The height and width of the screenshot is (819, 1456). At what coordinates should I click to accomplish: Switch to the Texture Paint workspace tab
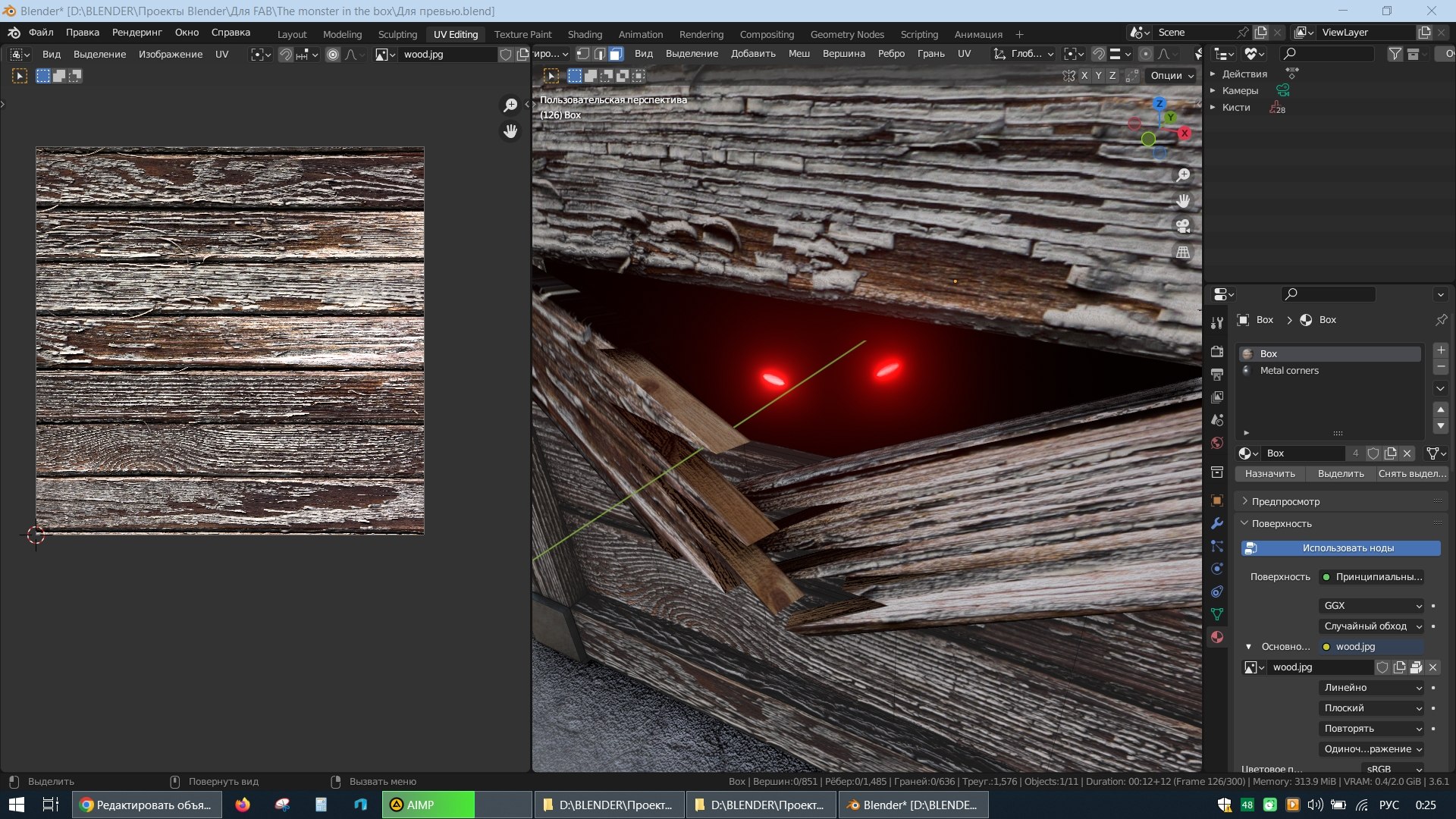coord(522,34)
